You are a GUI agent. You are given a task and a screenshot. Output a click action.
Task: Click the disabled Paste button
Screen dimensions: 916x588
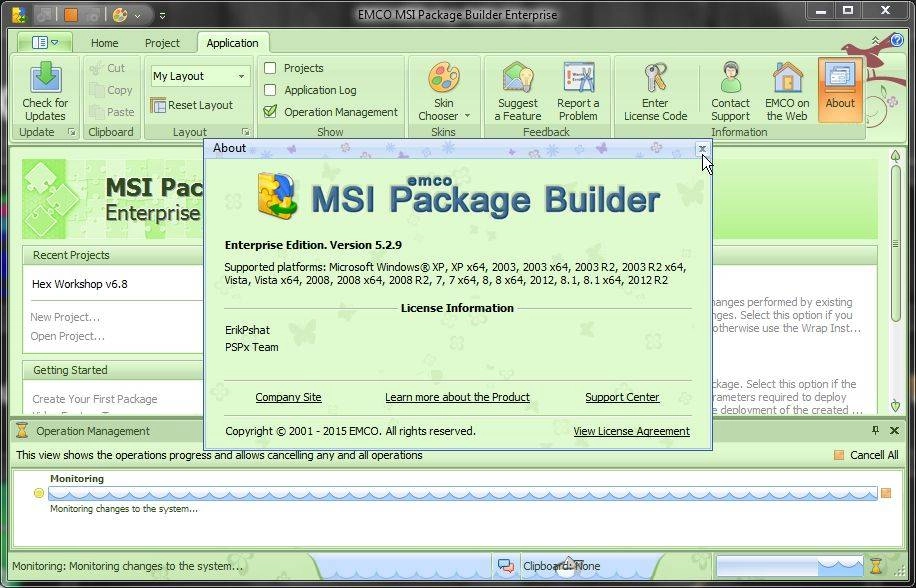(112, 112)
